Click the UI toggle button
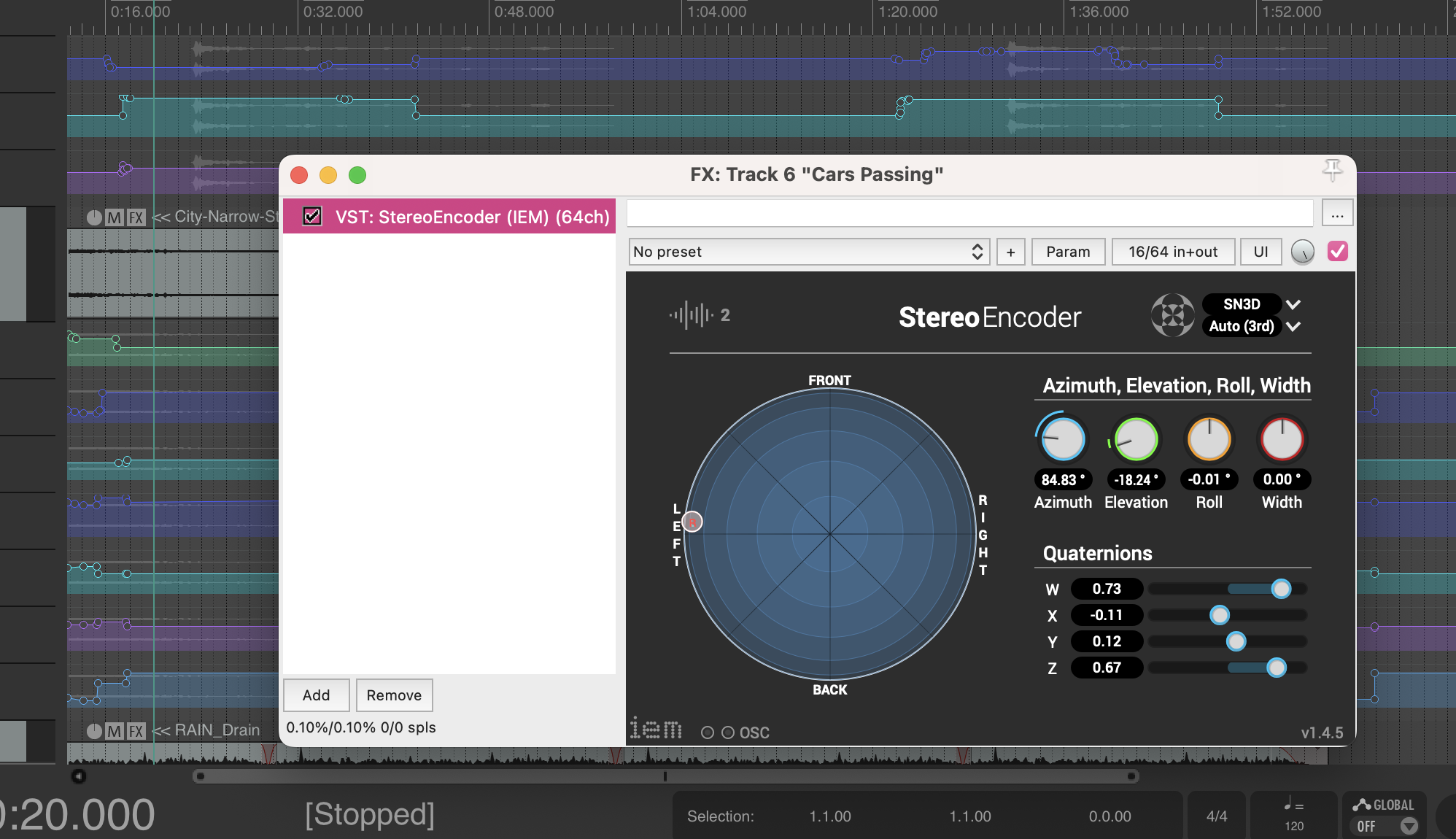This screenshot has height=839, width=1456. [1261, 252]
